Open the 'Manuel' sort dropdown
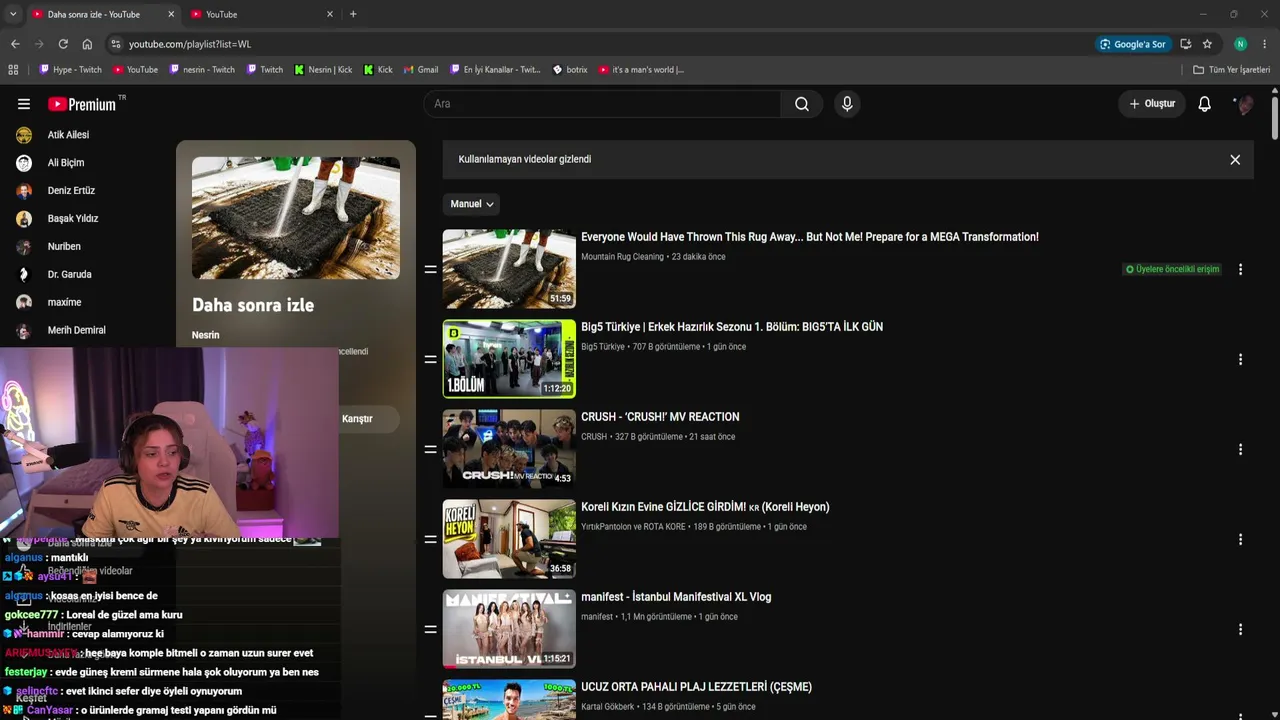Screen dimensions: 1280x720 point(472,204)
